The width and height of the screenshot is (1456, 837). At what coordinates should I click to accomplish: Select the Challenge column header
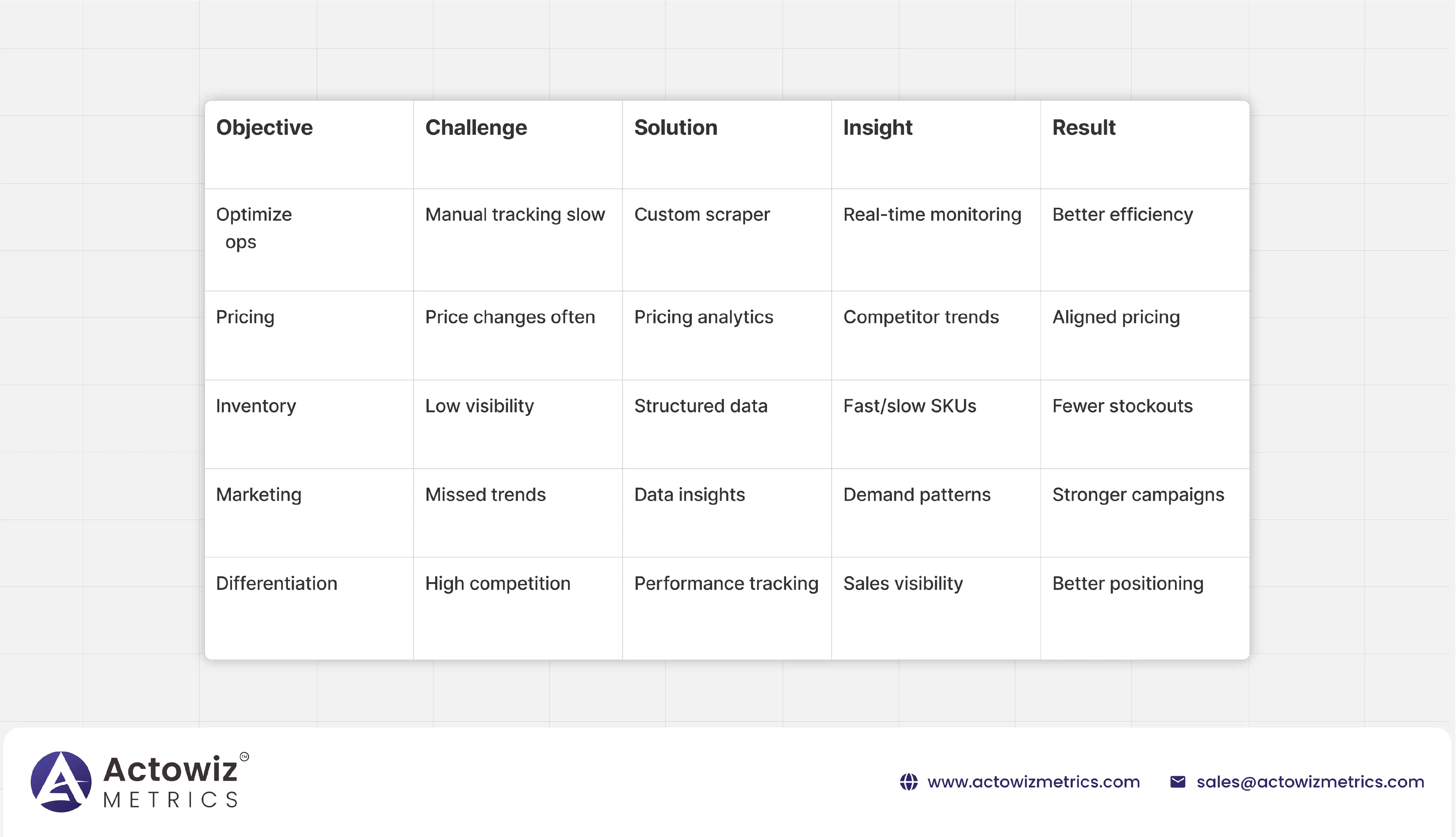476,127
